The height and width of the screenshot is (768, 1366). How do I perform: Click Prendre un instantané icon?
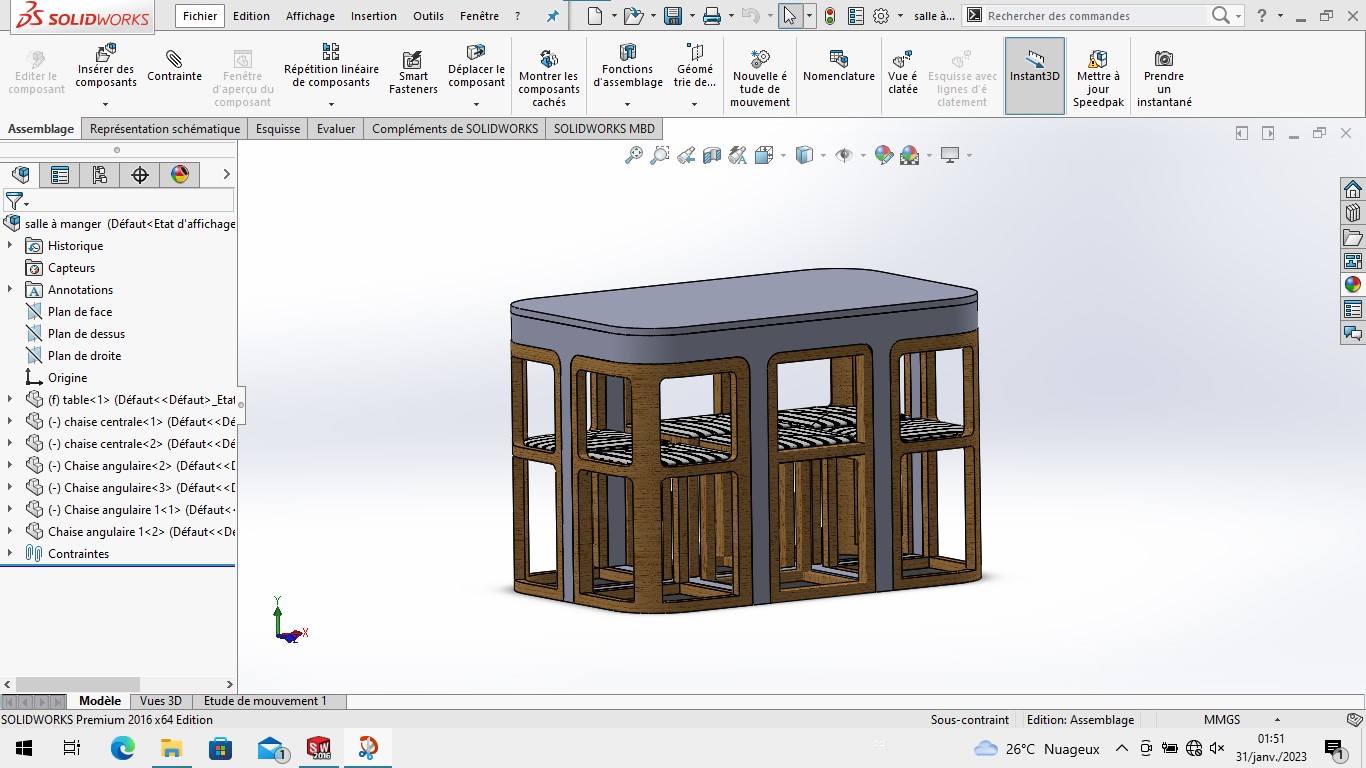click(x=1164, y=59)
